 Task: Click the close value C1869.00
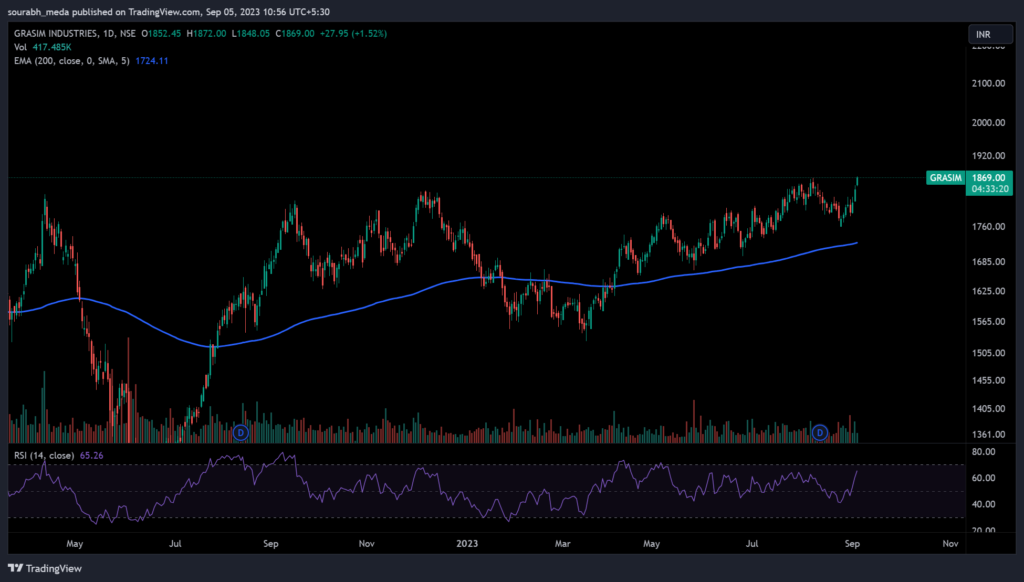point(295,33)
